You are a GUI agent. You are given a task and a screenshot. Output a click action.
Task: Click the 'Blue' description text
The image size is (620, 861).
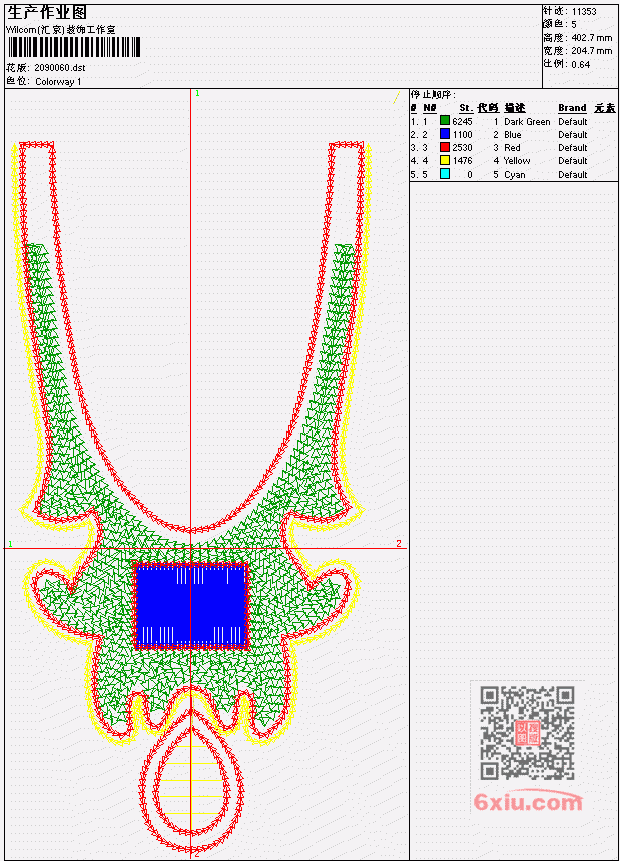(x=513, y=135)
